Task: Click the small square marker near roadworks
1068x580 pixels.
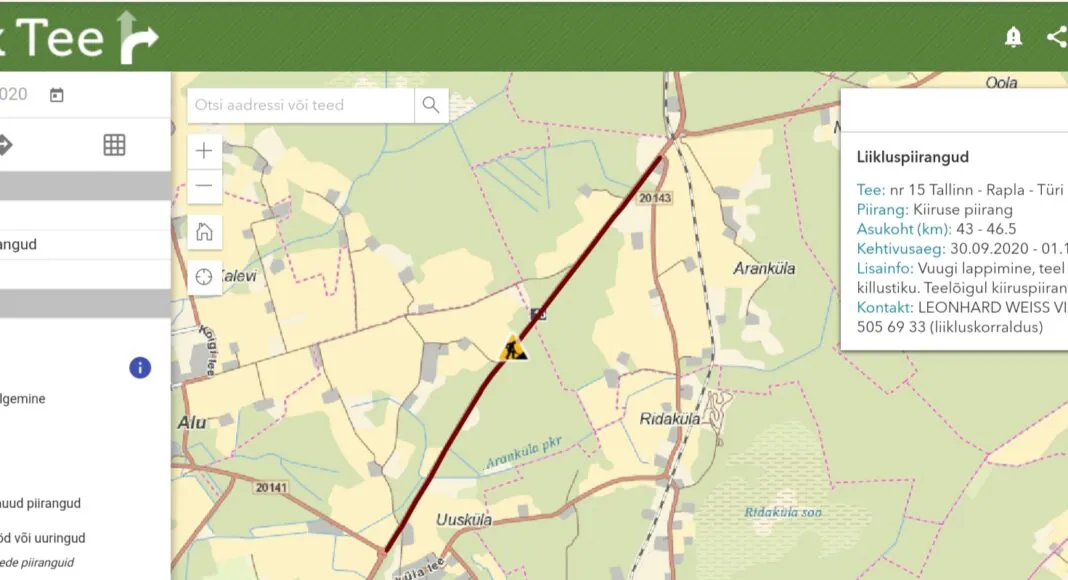Action: (539, 314)
